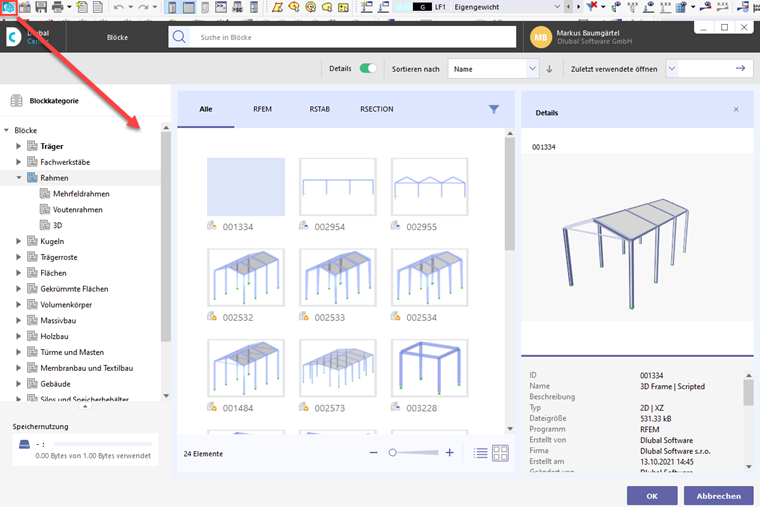The image size is (760, 507).
Task: Go to previous load case arrow
Action: (569, 7)
